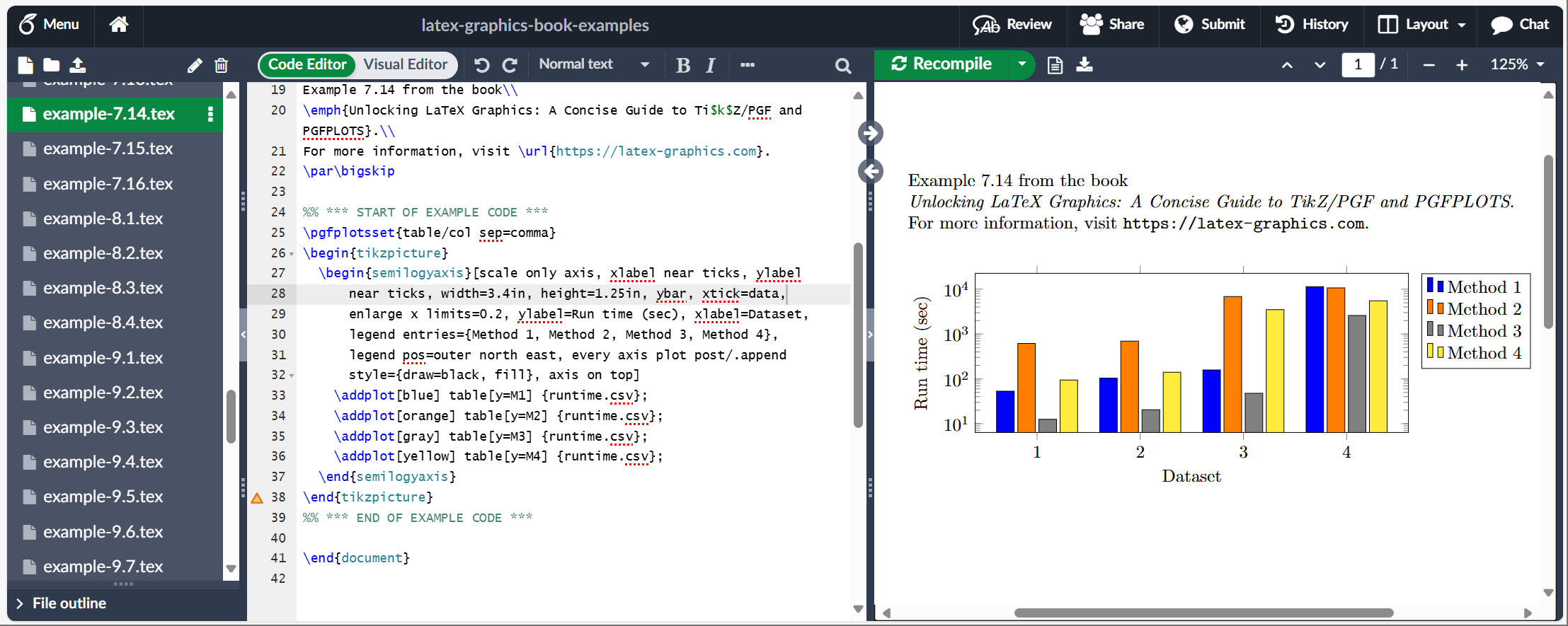
Task: Create a new file with the document icon
Action: (25, 66)
